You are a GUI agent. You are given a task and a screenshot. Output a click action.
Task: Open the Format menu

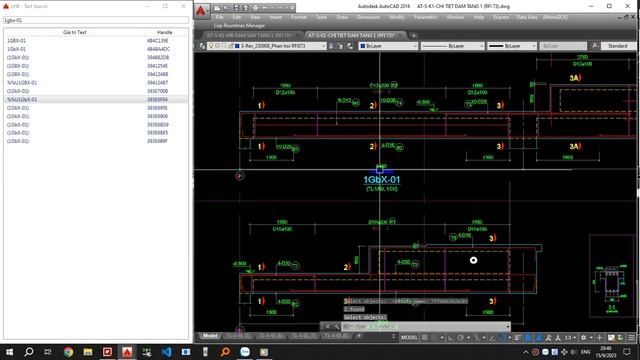(x=298, y=17)
